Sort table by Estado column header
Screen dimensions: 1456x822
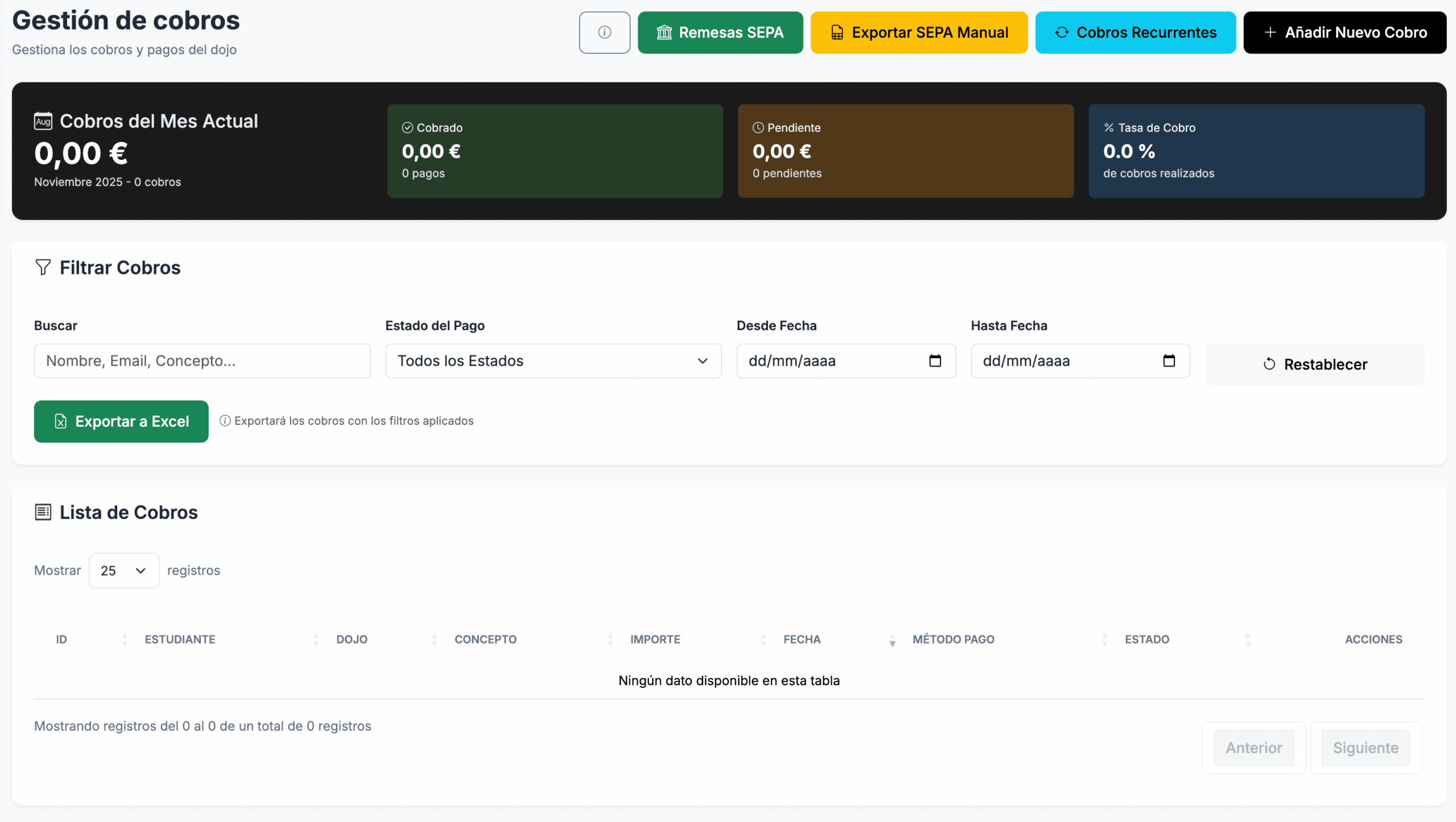click(x=1147, y=640)
